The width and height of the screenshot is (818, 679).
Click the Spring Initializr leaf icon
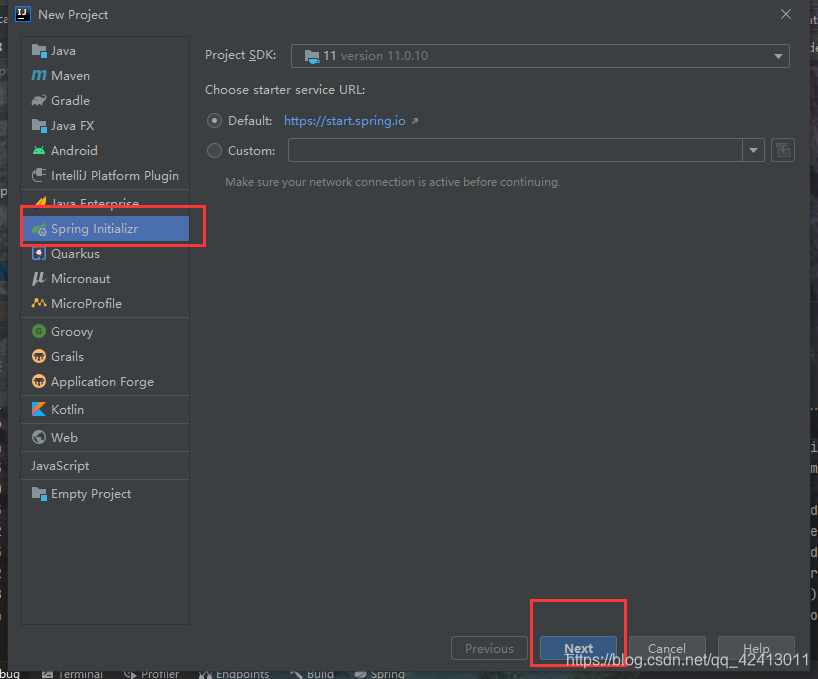pos(39,229)
